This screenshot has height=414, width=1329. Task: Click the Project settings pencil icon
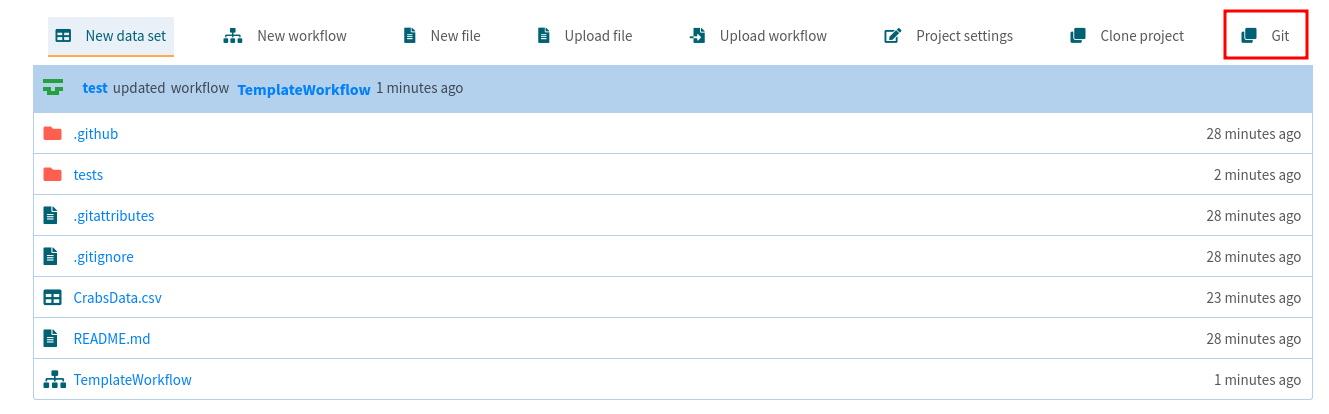(893, 36)
